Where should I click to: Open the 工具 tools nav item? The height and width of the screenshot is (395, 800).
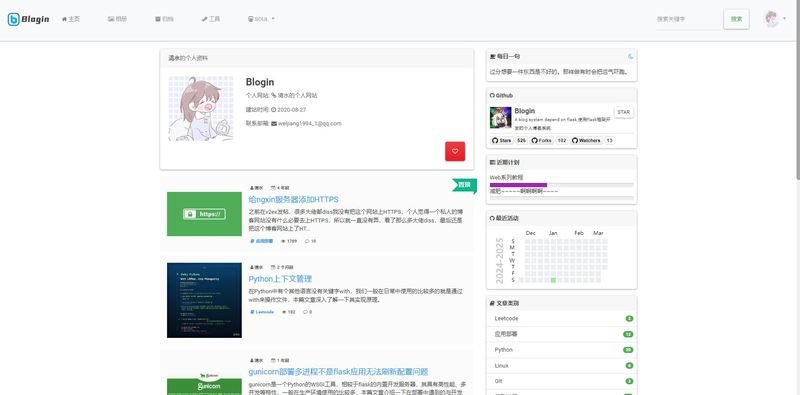(211, 19)
